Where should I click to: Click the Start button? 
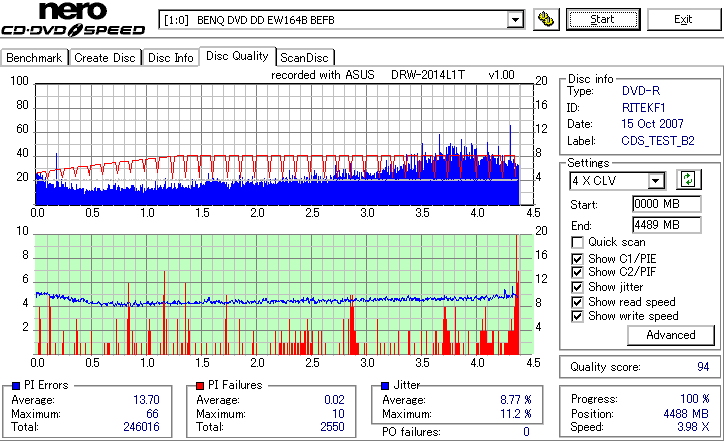pyautogui.click(x=603, y=19)
